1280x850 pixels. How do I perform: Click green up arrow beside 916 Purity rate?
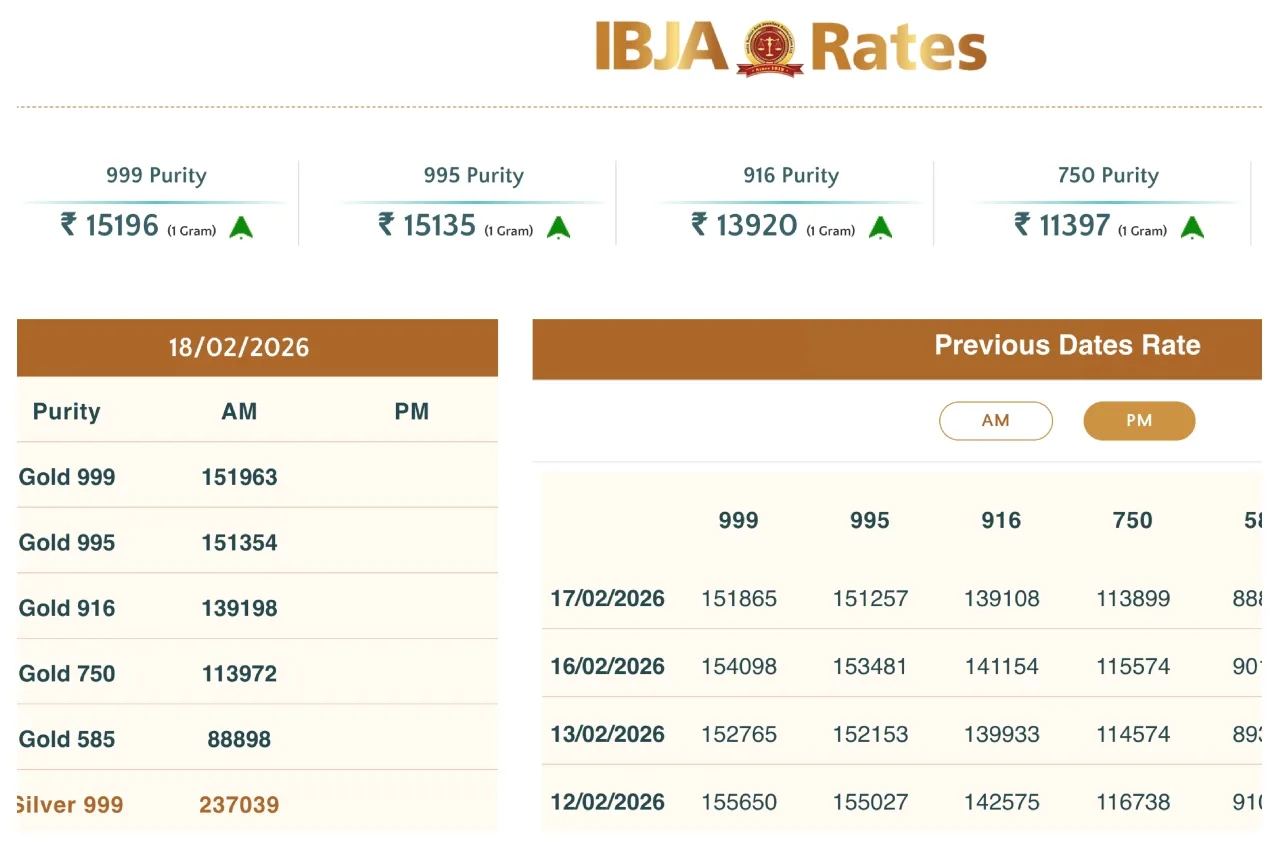(x=880, y=228)
